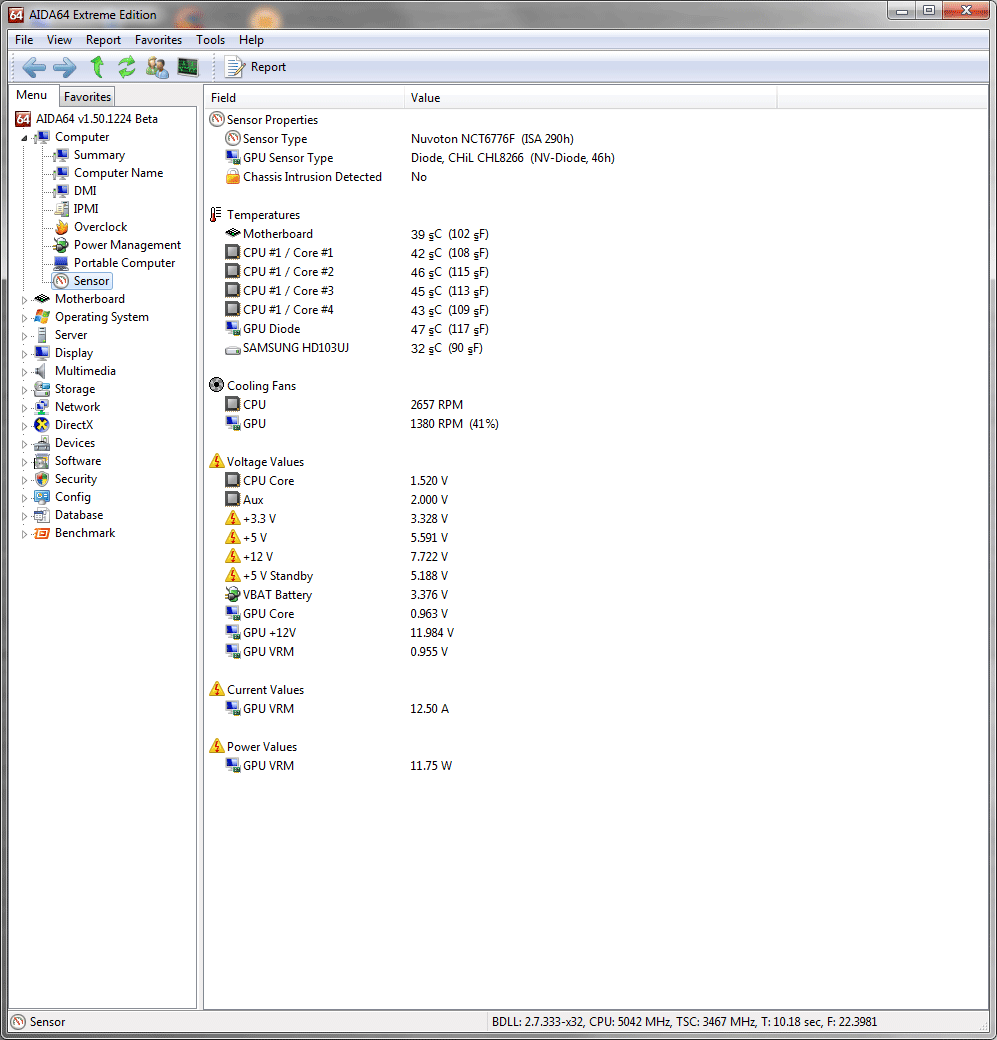Open the Report menu
This screenshot has width=997, height=1040.
[103, 40]
